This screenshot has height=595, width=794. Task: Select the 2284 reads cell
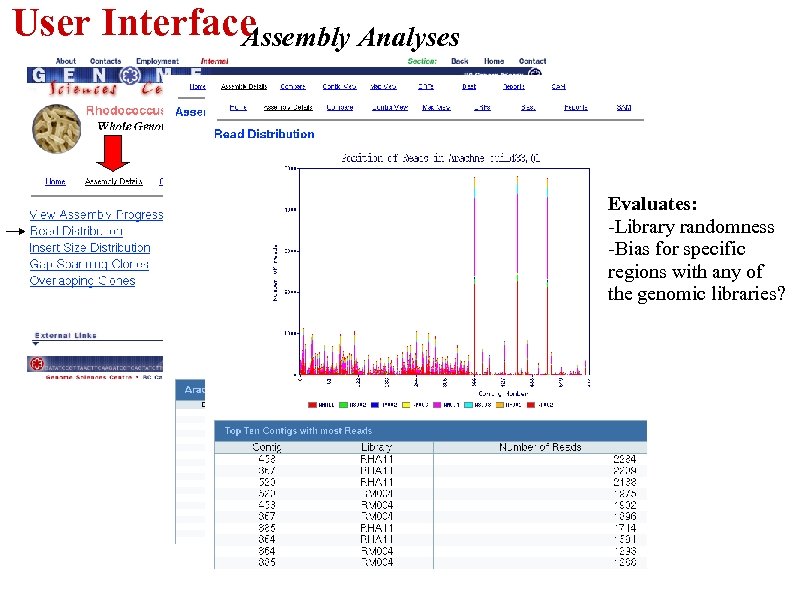[624, 459]
